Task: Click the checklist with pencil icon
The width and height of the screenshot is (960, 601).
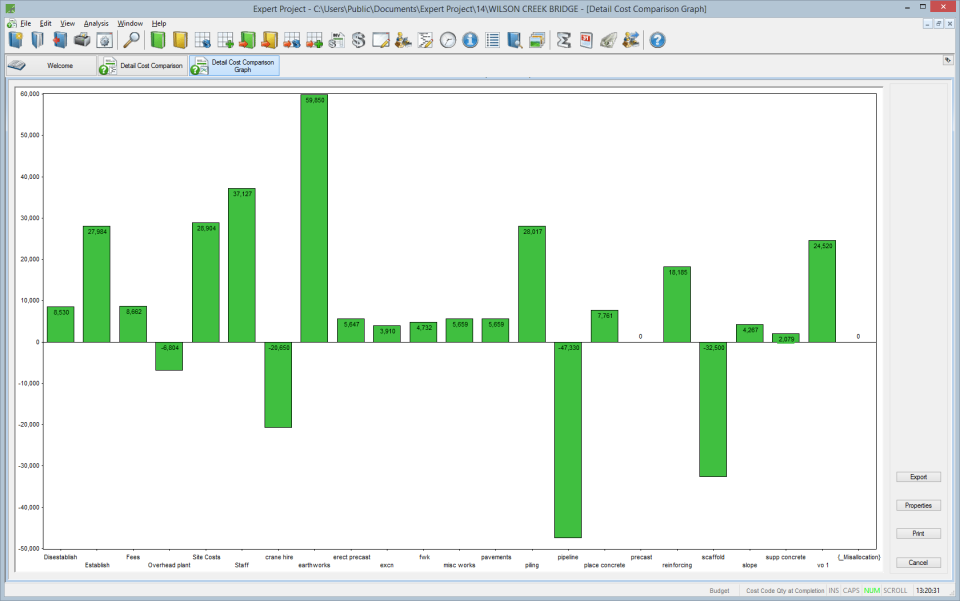Action: click(x=426, y=40)
